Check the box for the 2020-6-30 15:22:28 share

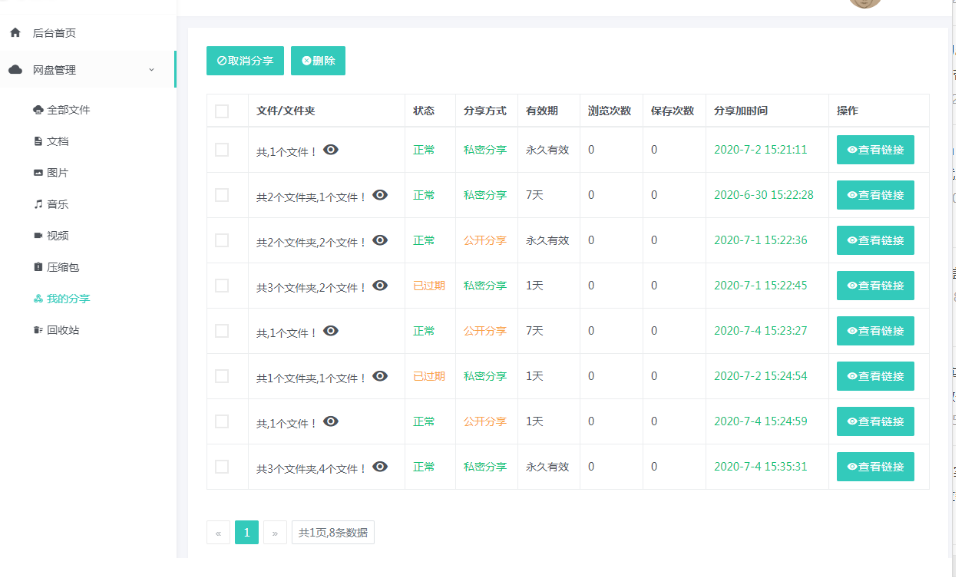(222, 195)
